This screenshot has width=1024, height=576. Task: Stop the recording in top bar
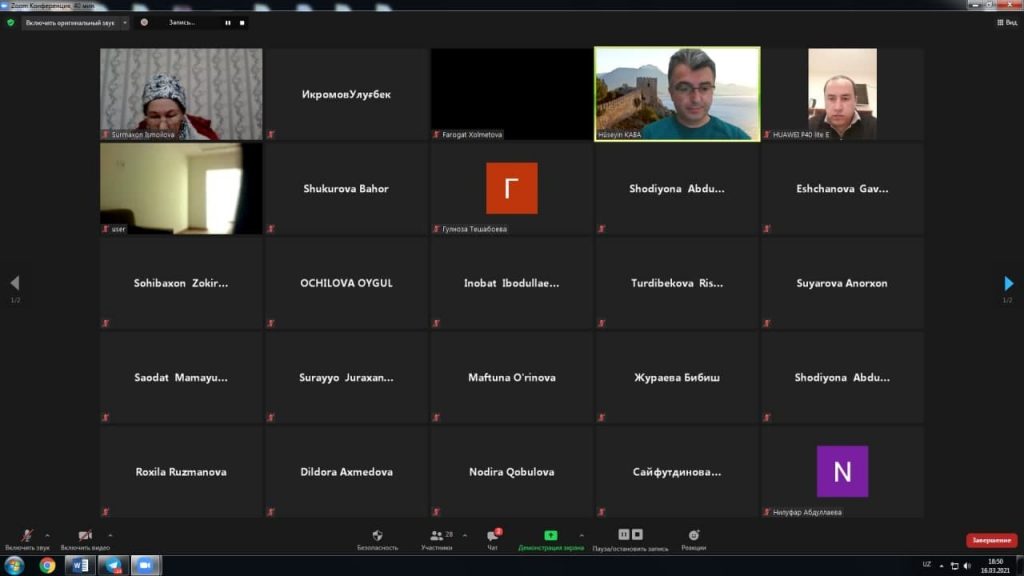[241, 22]
